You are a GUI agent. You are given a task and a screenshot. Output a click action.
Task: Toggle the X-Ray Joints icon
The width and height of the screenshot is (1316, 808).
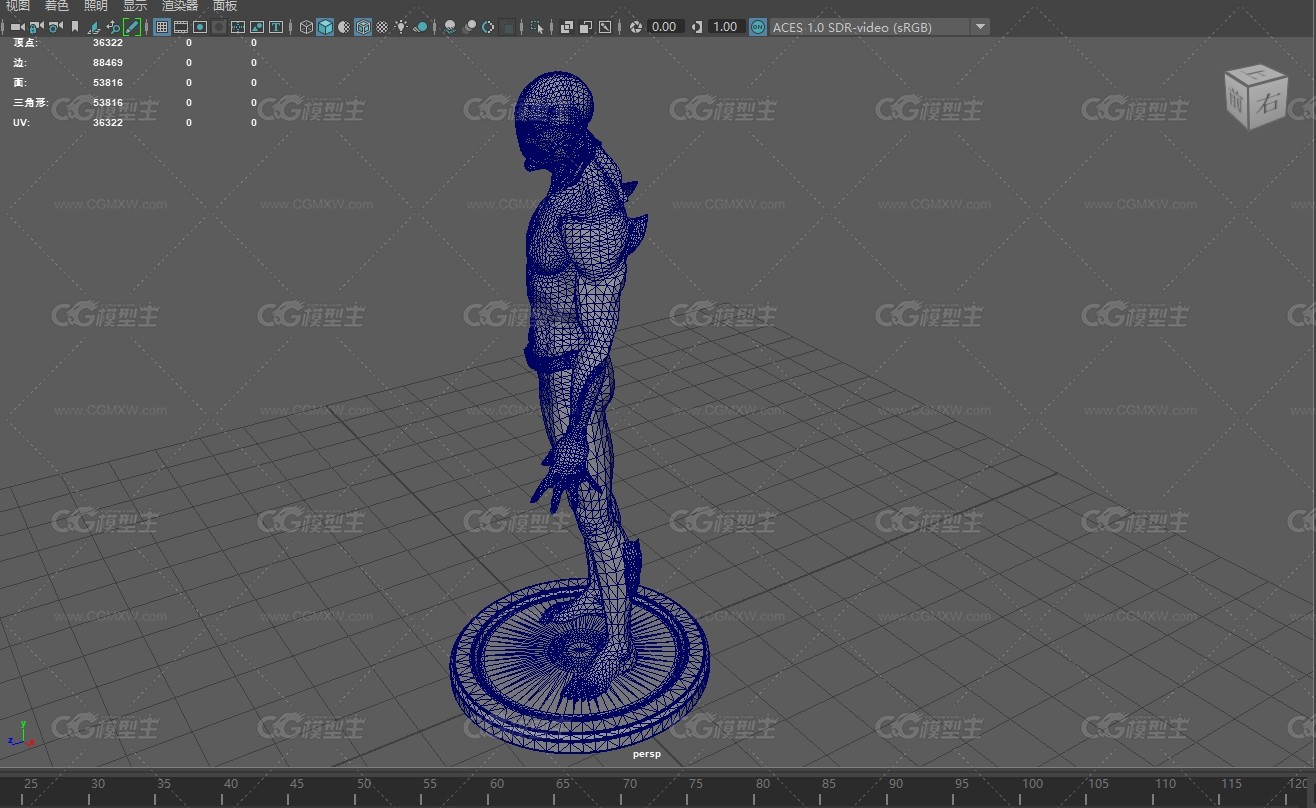pos(604,27)
